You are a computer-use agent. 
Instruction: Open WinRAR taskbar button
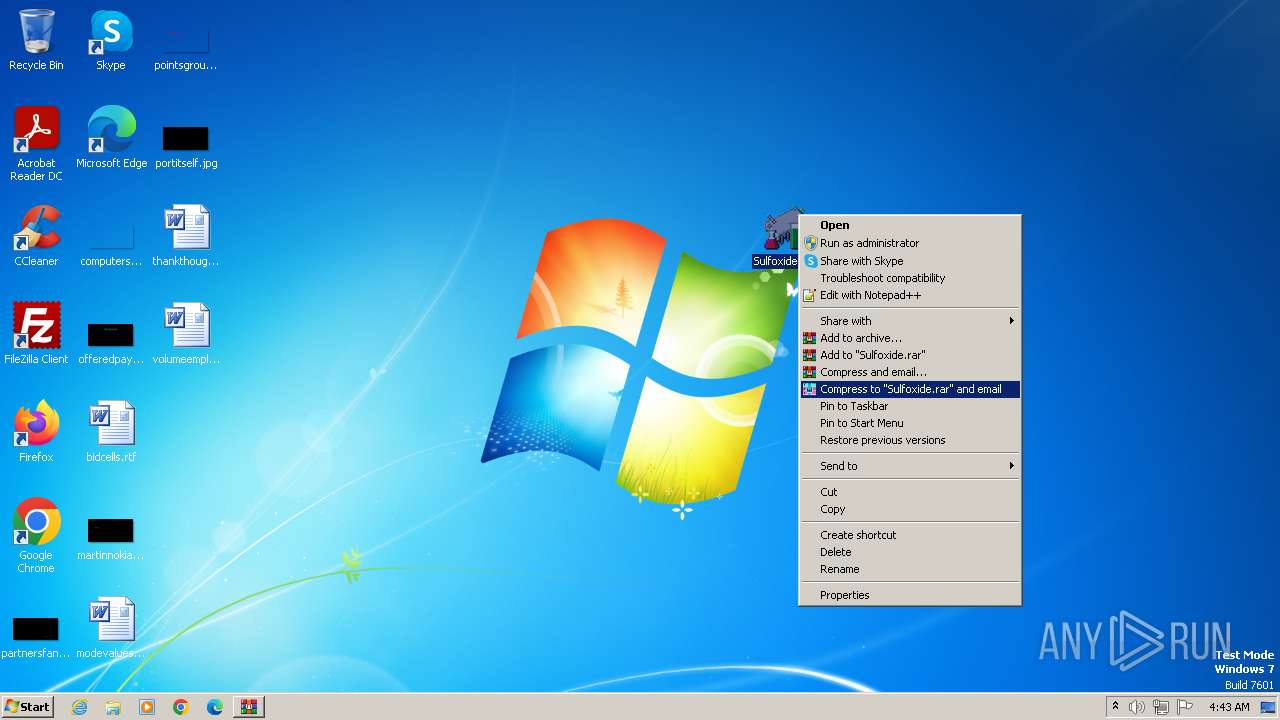[249, 707]
